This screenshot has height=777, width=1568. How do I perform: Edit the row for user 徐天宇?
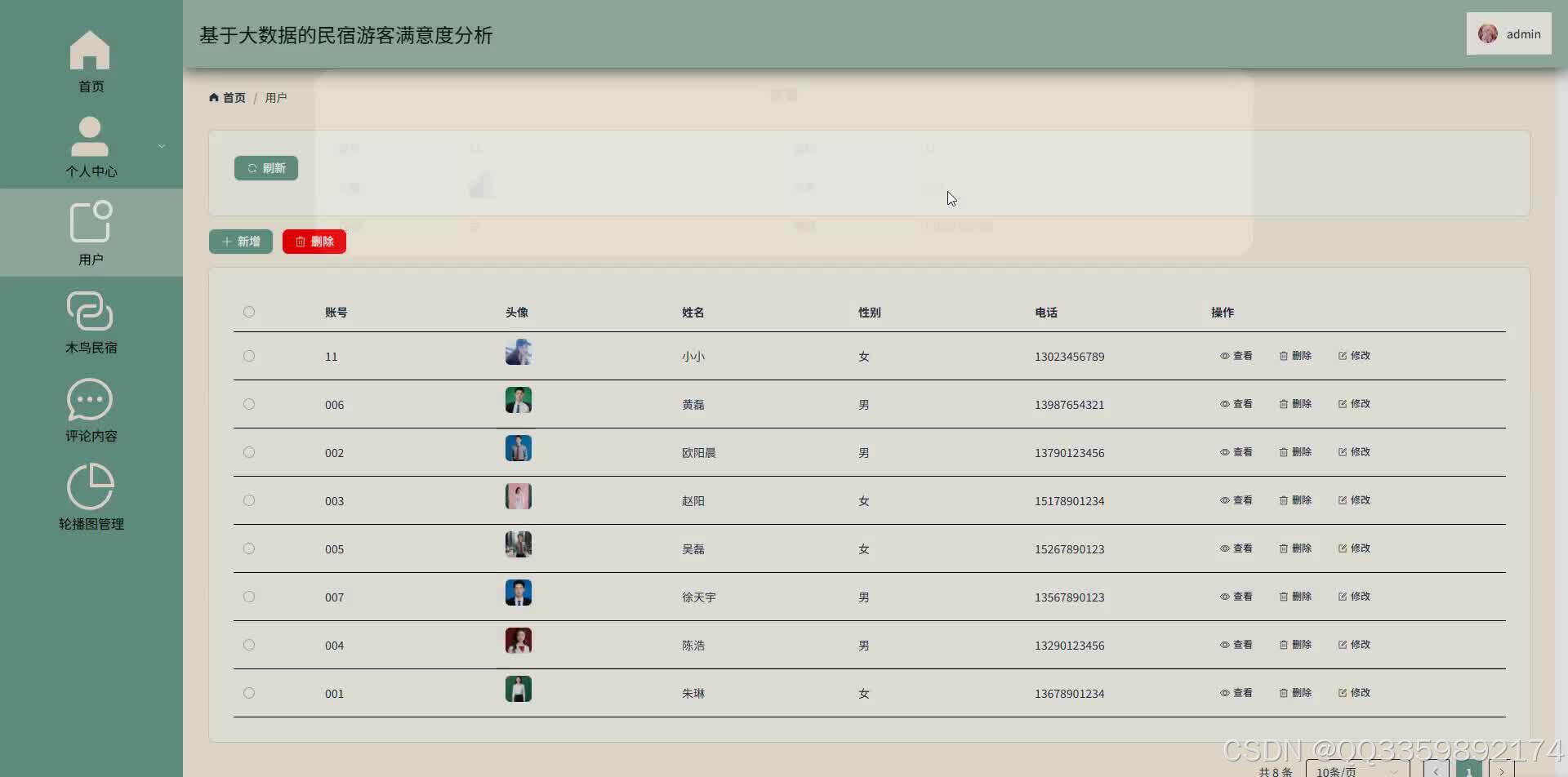1354,597
